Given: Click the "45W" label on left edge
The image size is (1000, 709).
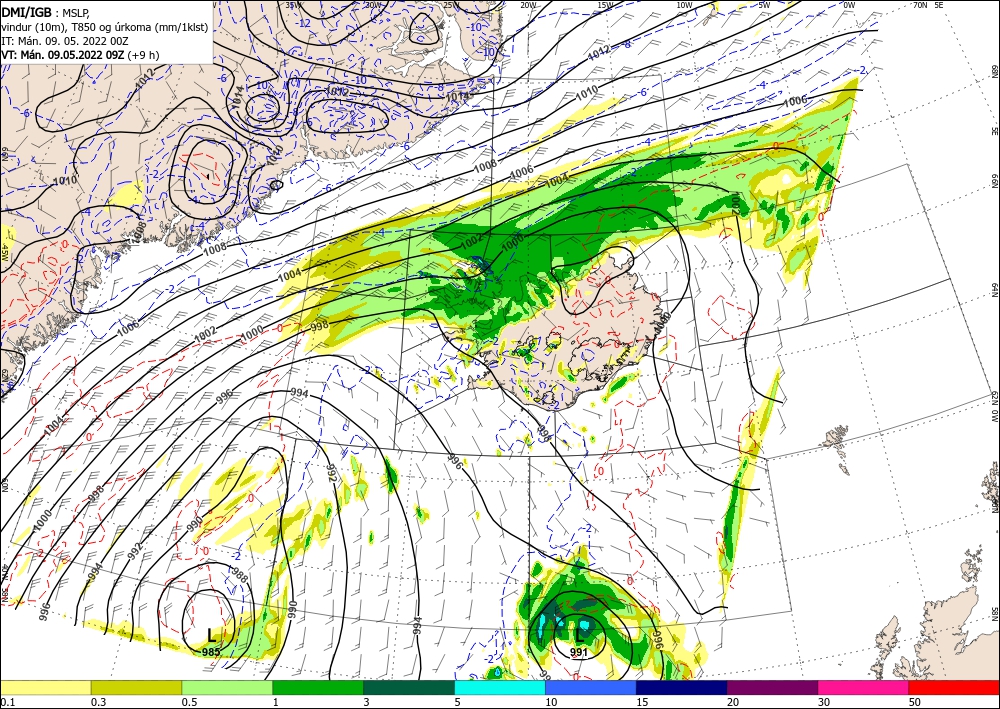Looking at the screenshot, I should (x=4, y=253).
